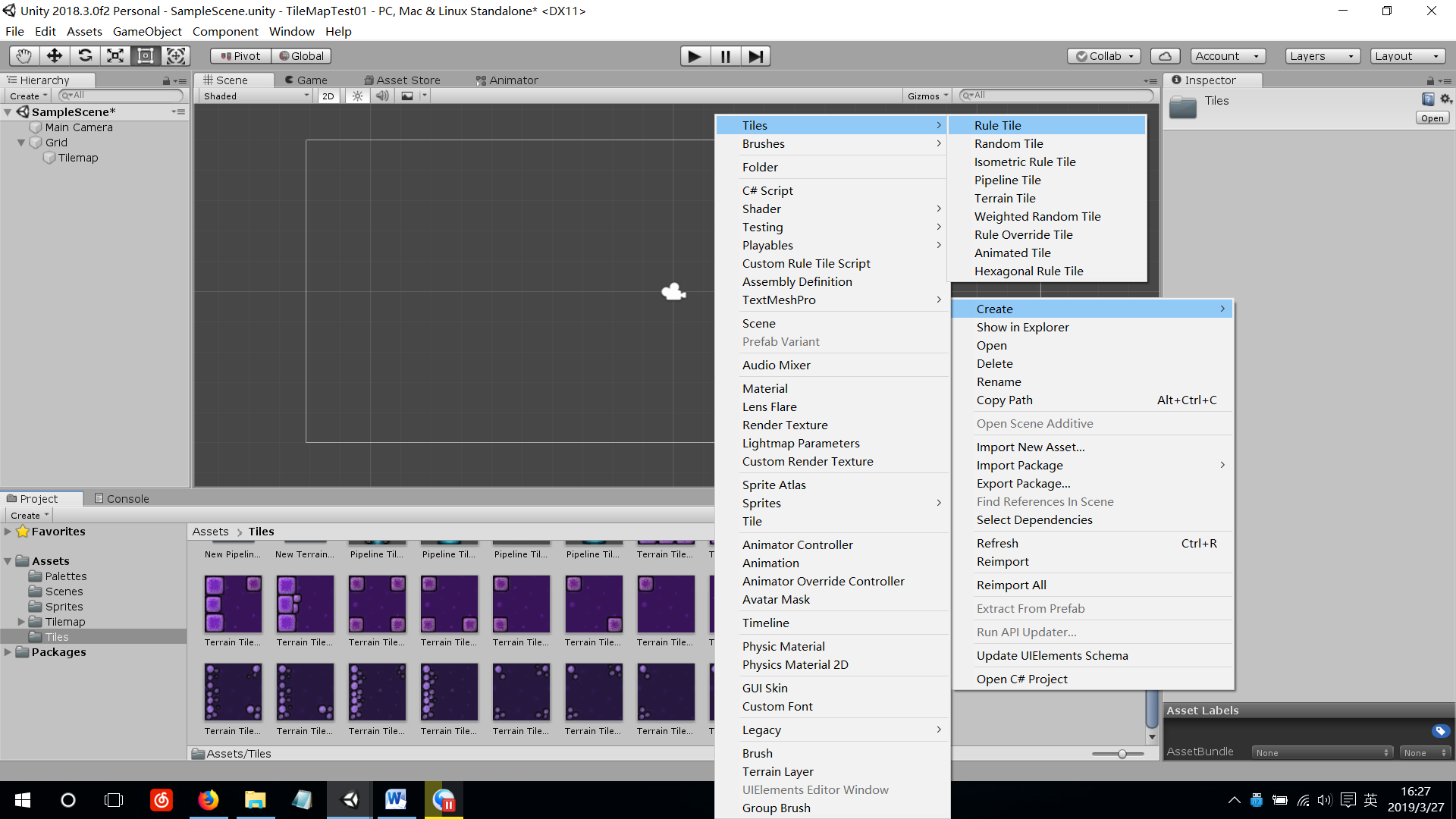Open the Cloud services icon

click(1165, 56)
